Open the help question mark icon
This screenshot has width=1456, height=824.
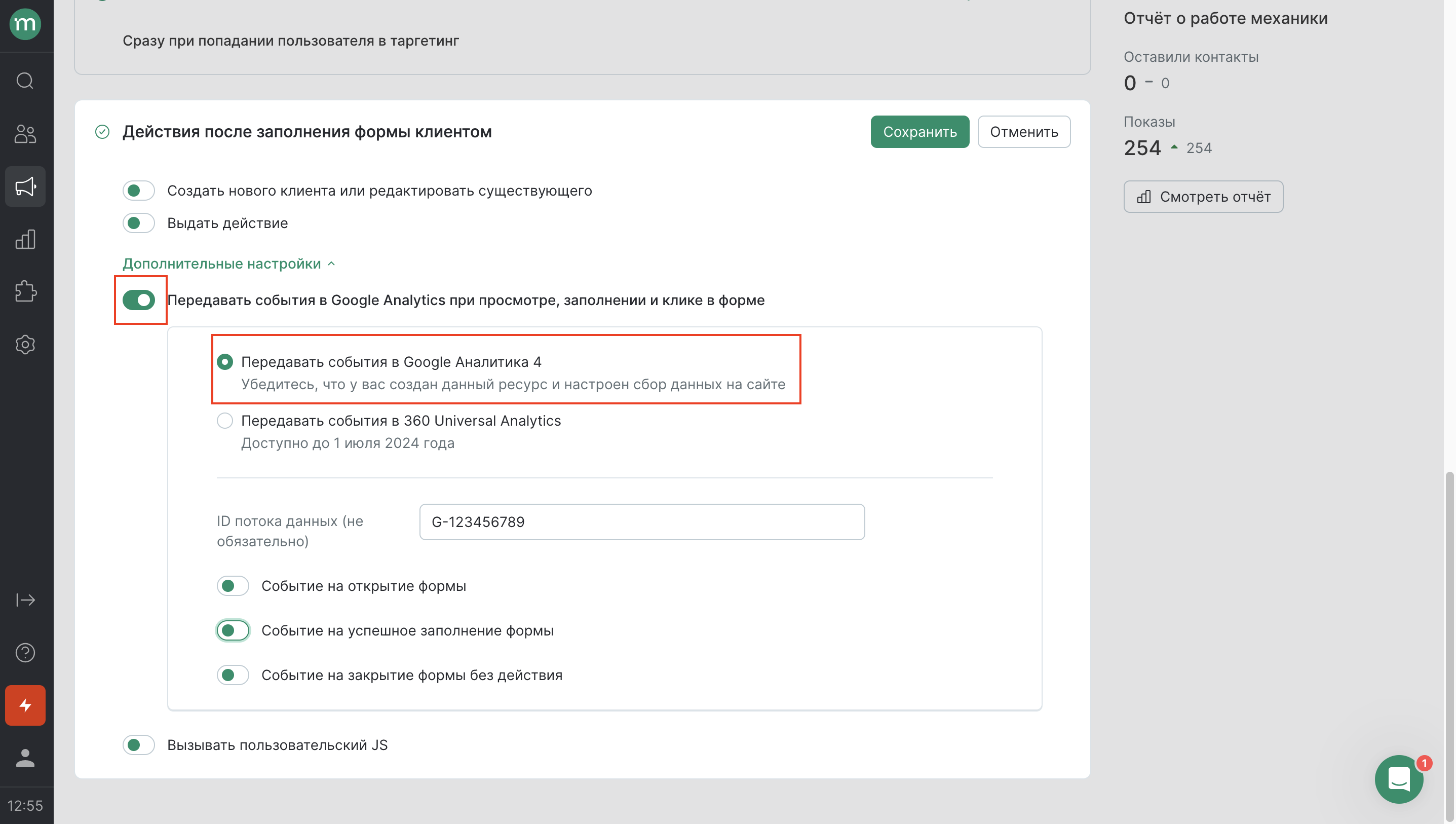tap(25, 653)
